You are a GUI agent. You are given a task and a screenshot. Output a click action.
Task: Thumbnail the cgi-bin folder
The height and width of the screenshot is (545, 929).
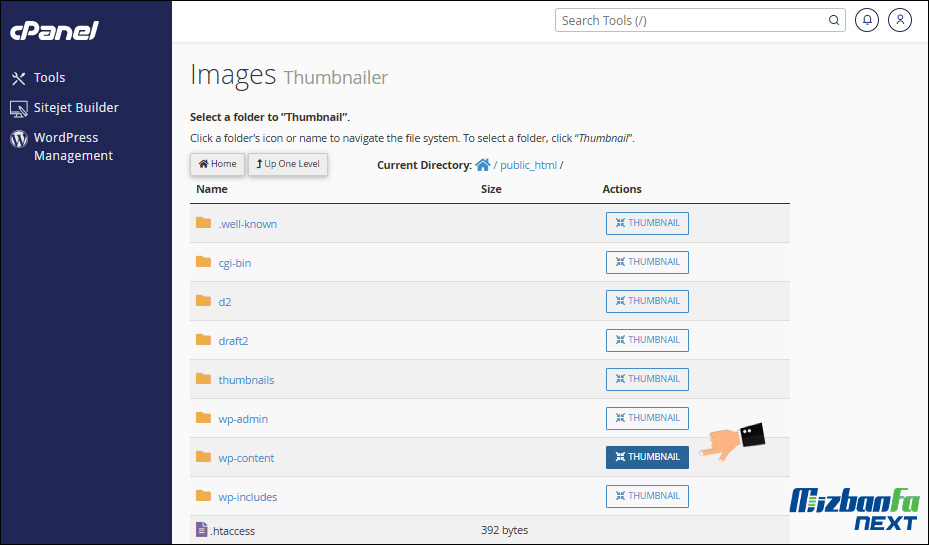(647, 262)
